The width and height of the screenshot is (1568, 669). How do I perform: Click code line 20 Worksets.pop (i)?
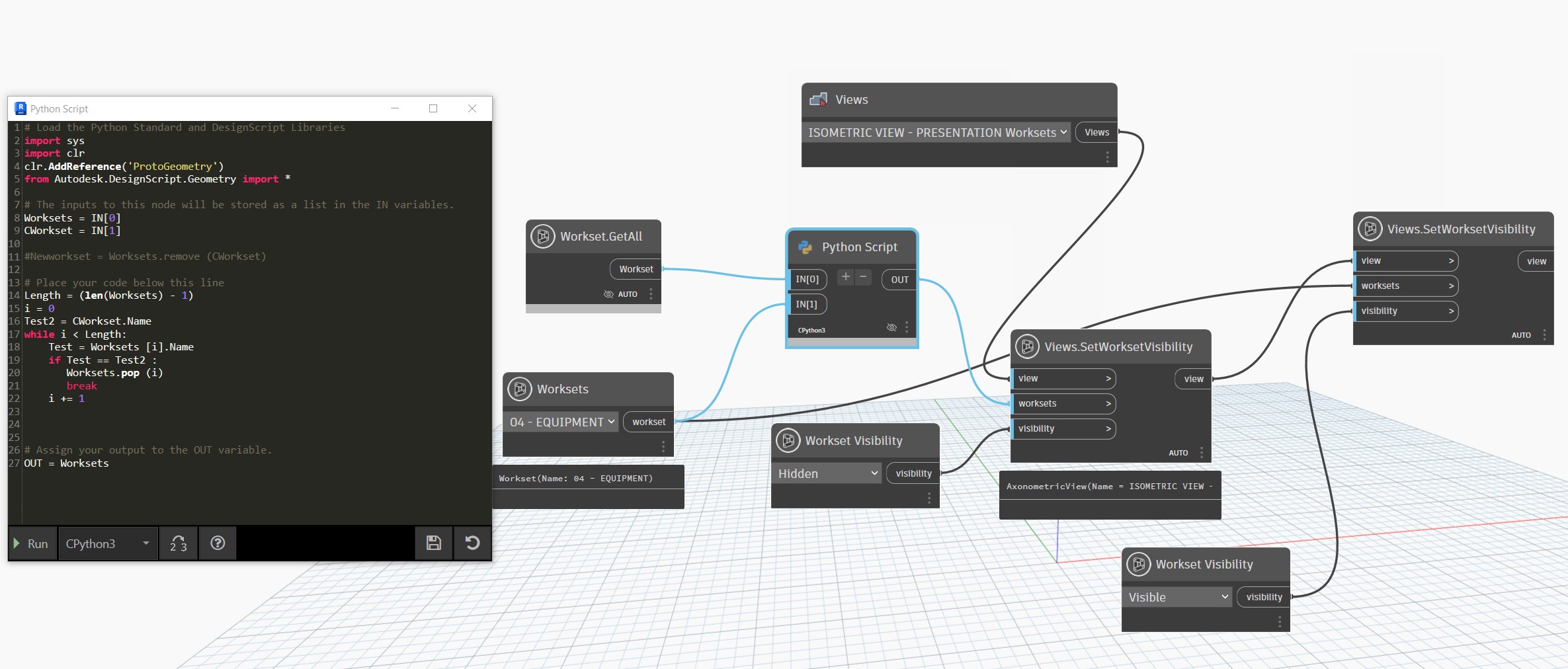pos(114,373)
